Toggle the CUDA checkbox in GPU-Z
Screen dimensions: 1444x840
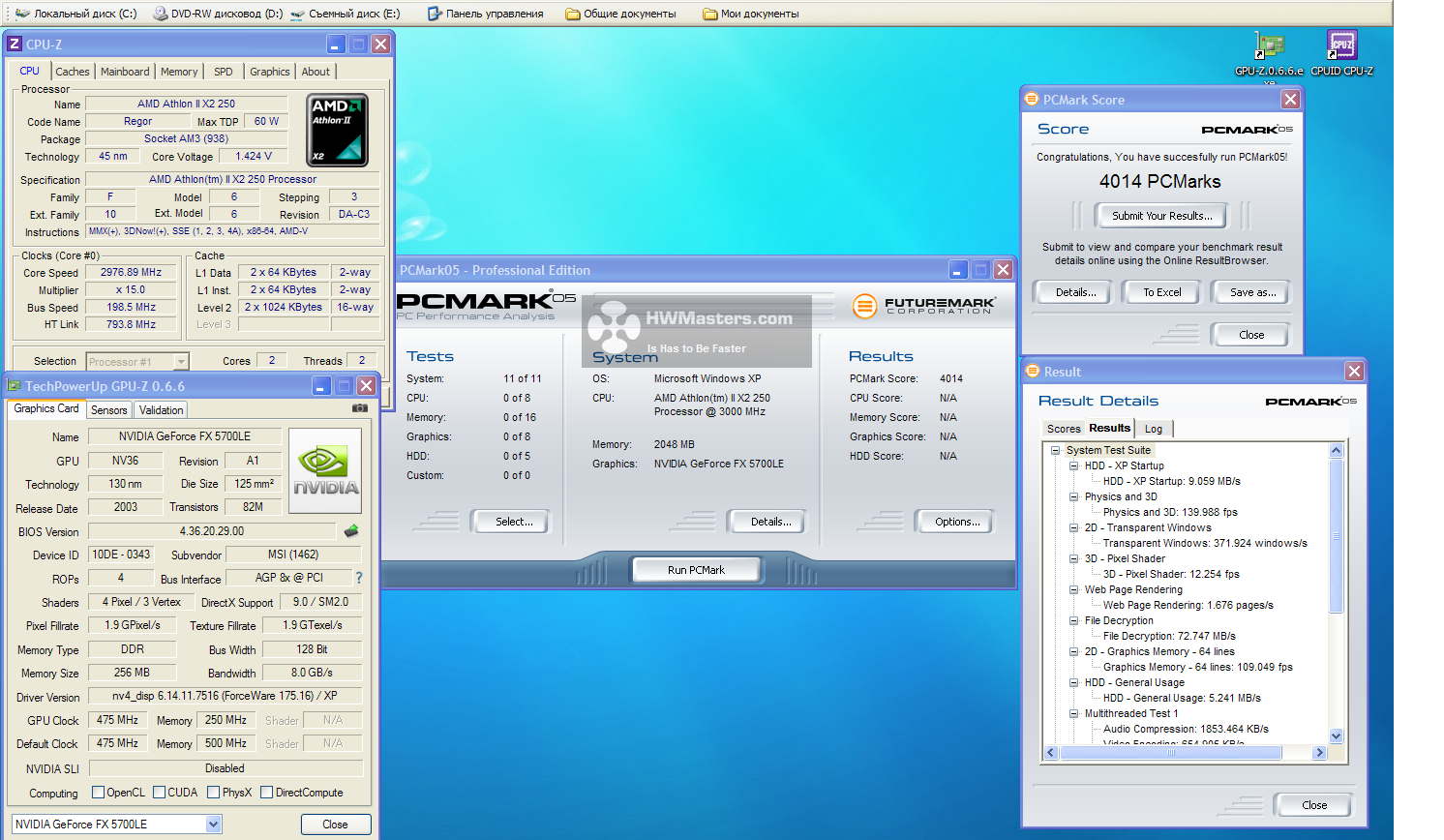(159, 793)
